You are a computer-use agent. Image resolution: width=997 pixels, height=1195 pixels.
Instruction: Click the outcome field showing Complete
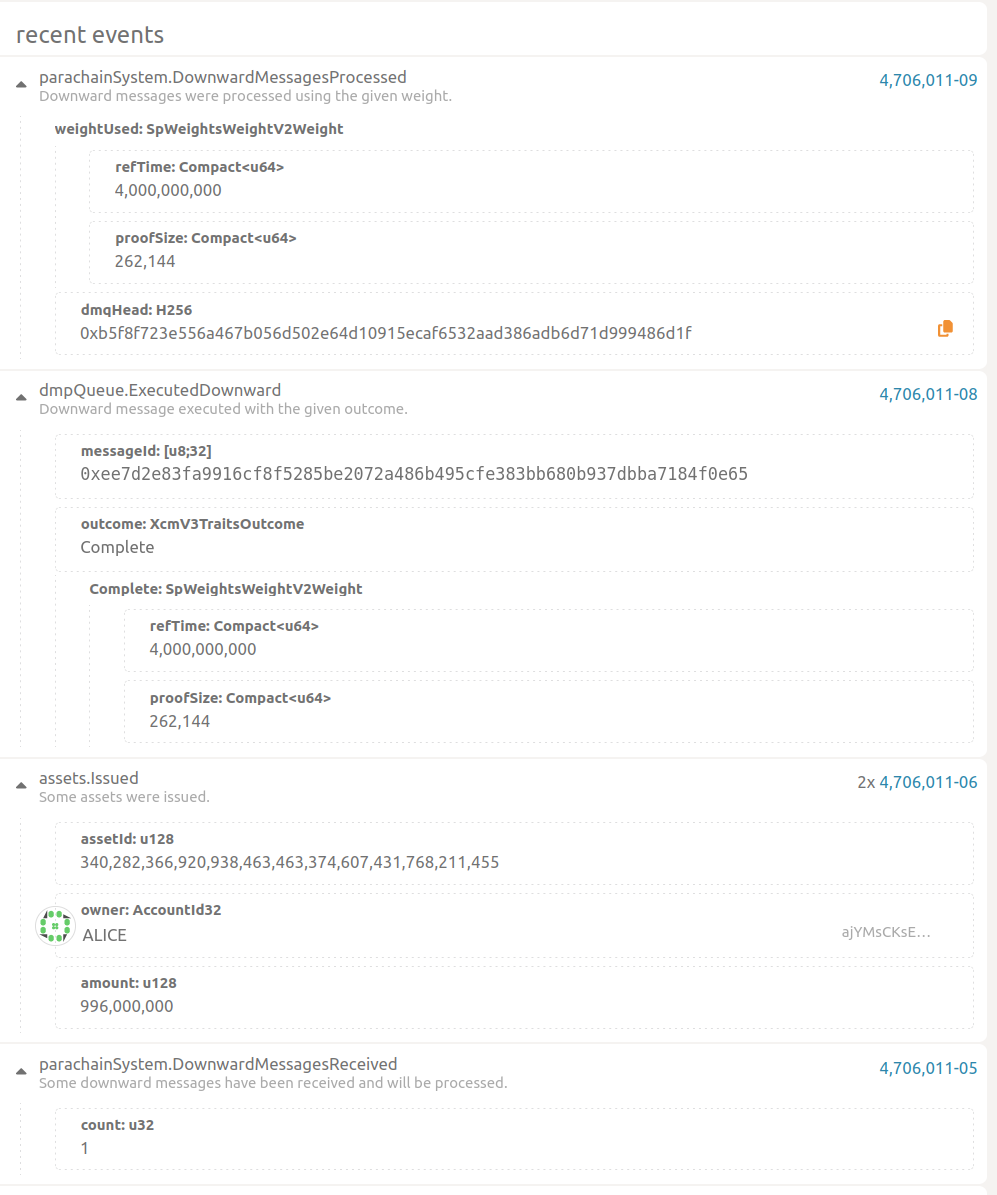pyautogui.click(x=118, y=547)
